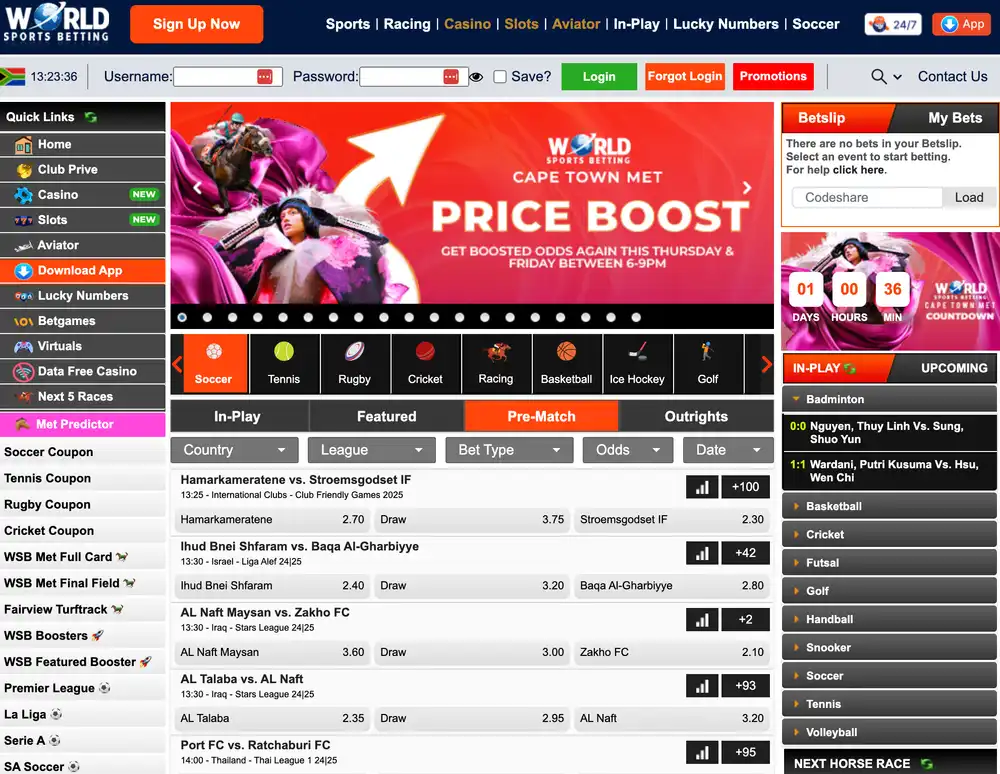This screenshot has width=1000, height=774.
Task: Refresh Next Horse Race panel icon
Action: tap(927, 764)
